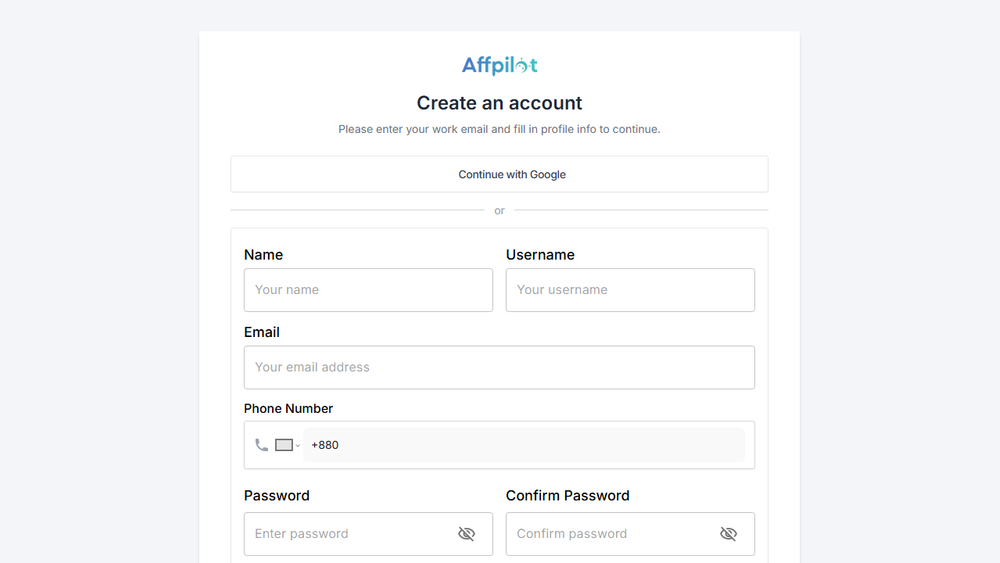Click the Phone Number label
The image size is (1000, 563).
click(x=288, y=408)
